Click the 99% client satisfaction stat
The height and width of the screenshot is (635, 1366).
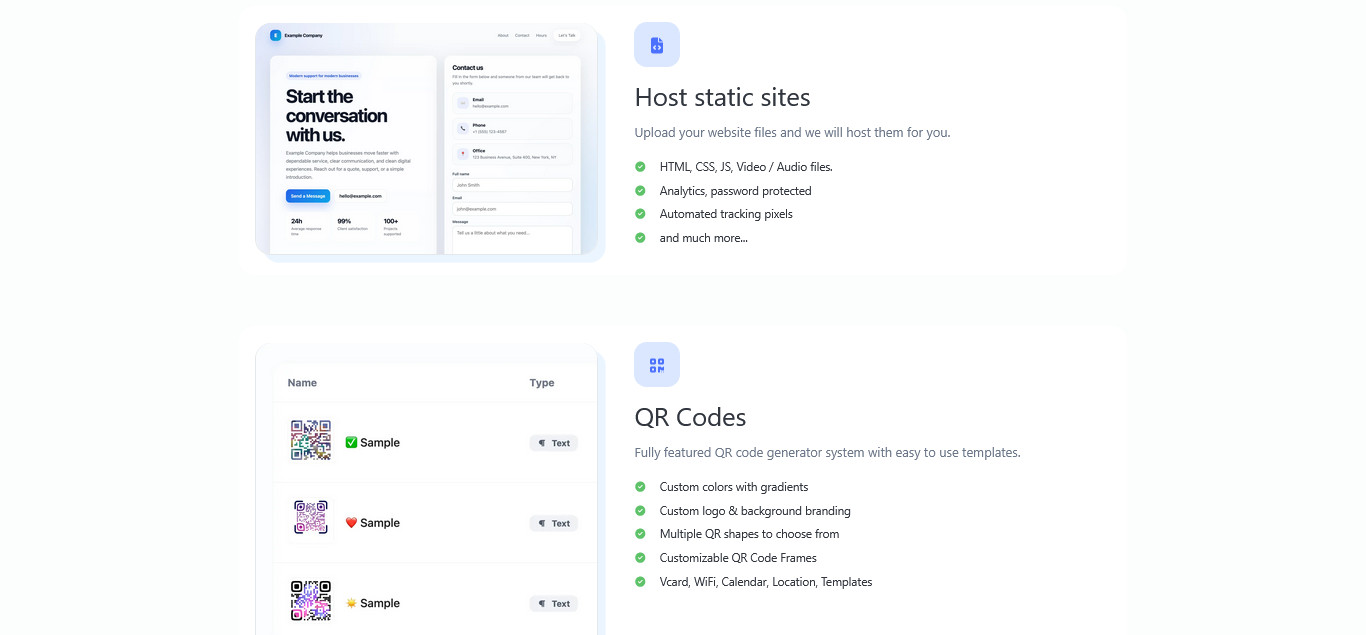click(x=352, y=225)
